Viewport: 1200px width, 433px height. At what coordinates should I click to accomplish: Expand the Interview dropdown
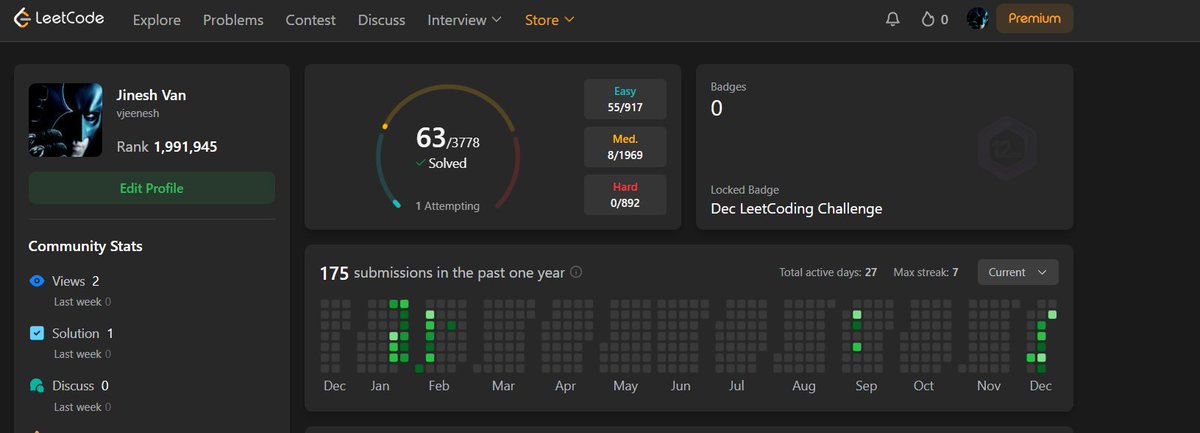coord(464,20)
